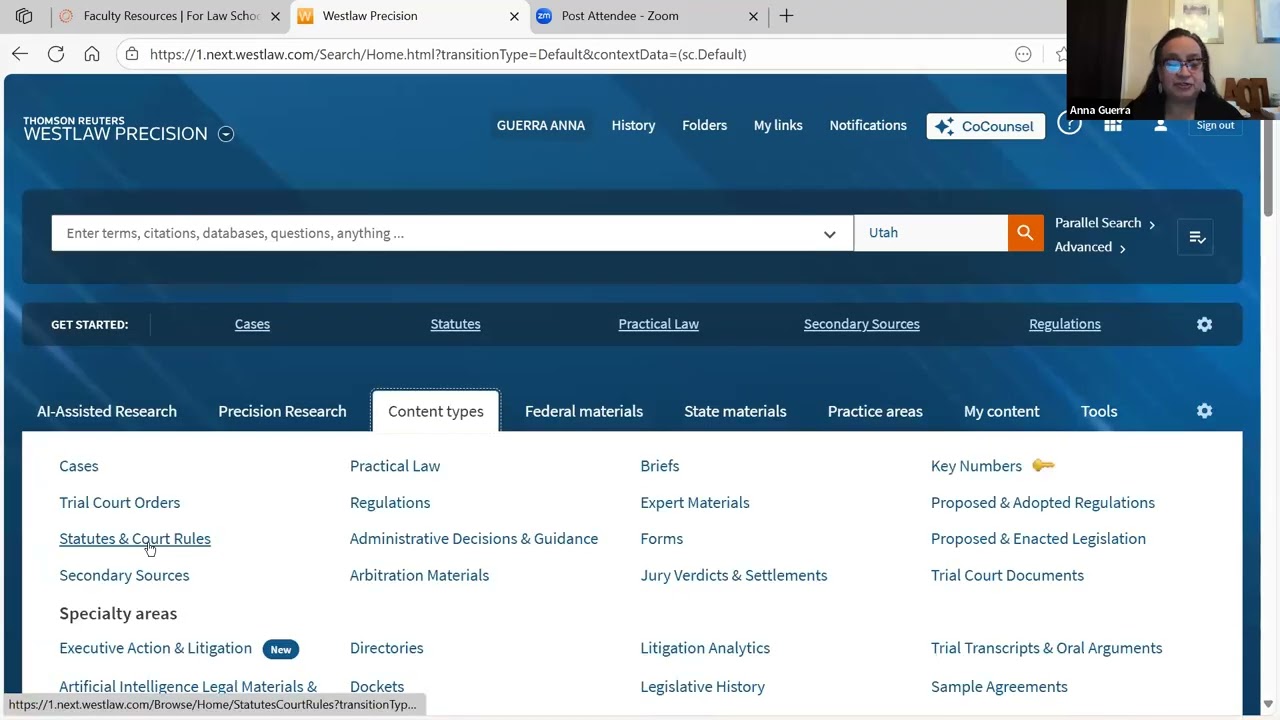This screenshot has height=720, width=1280.
Task: Open Notifications in the header
Action: 868,125
